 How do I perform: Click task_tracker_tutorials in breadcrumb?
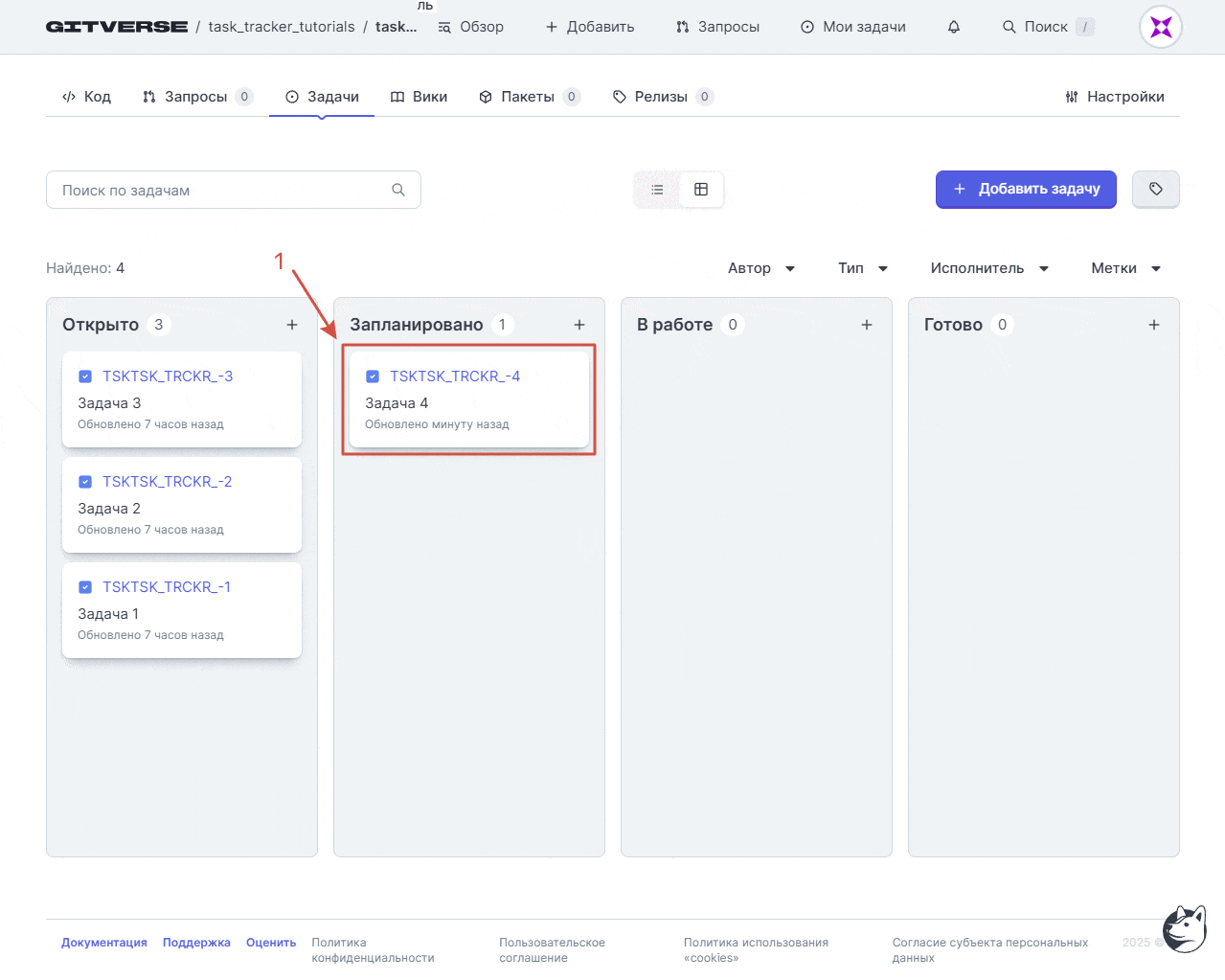click(x=282, y=27)
